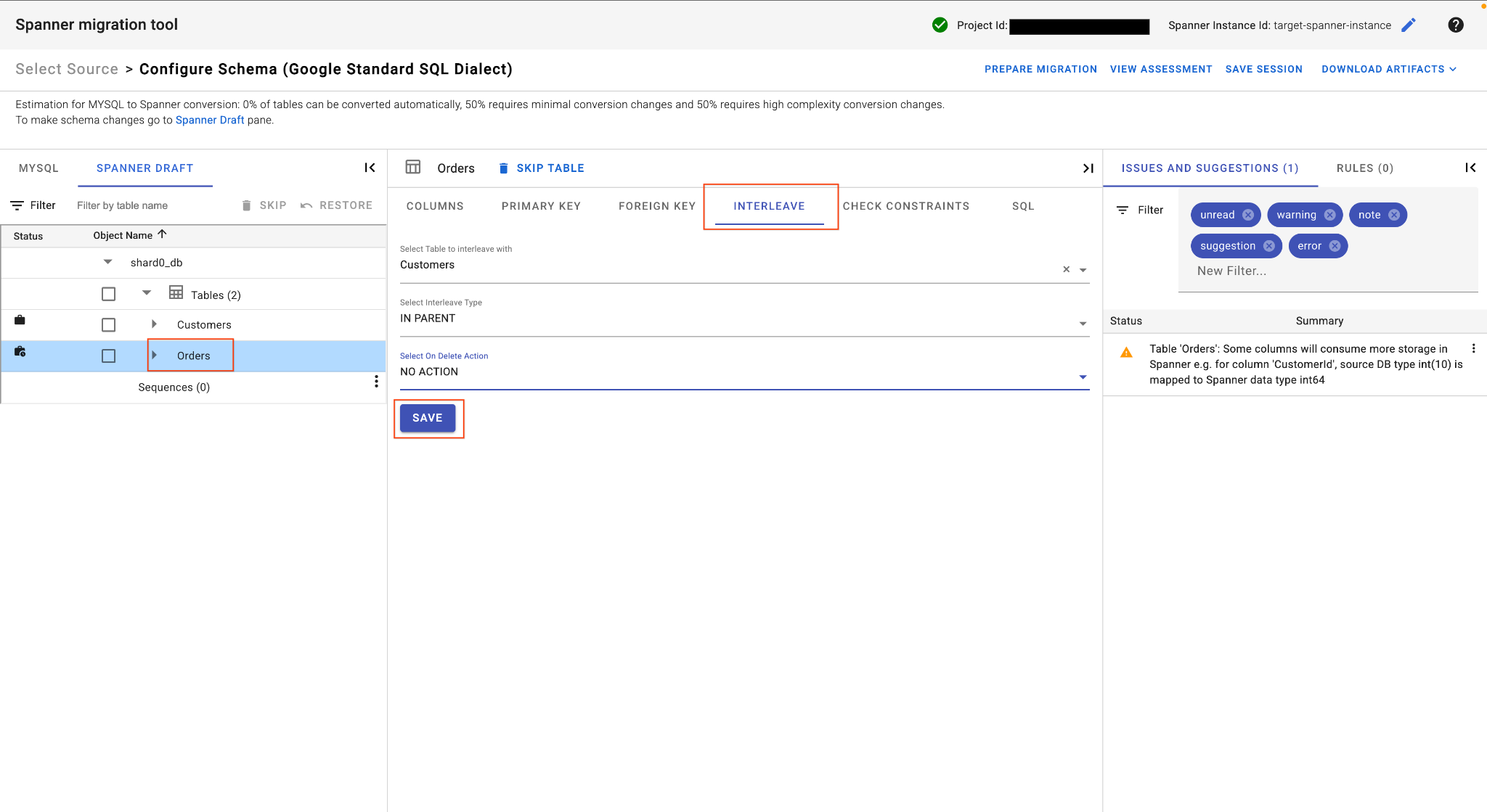Open the Rules (0) tab

pos(1364,168)
